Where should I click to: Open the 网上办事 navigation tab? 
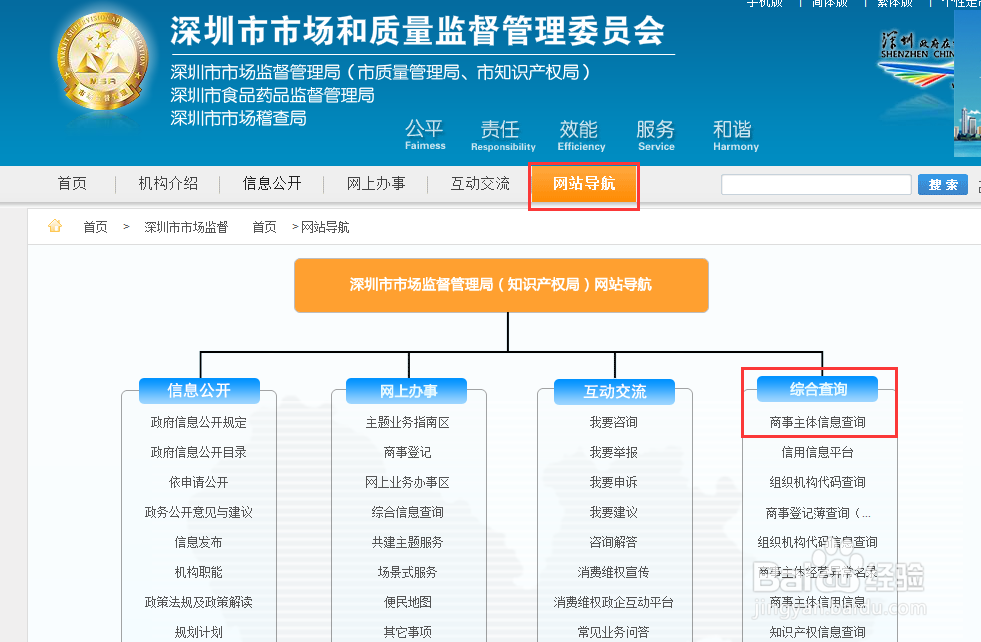[x=376, y=184]
